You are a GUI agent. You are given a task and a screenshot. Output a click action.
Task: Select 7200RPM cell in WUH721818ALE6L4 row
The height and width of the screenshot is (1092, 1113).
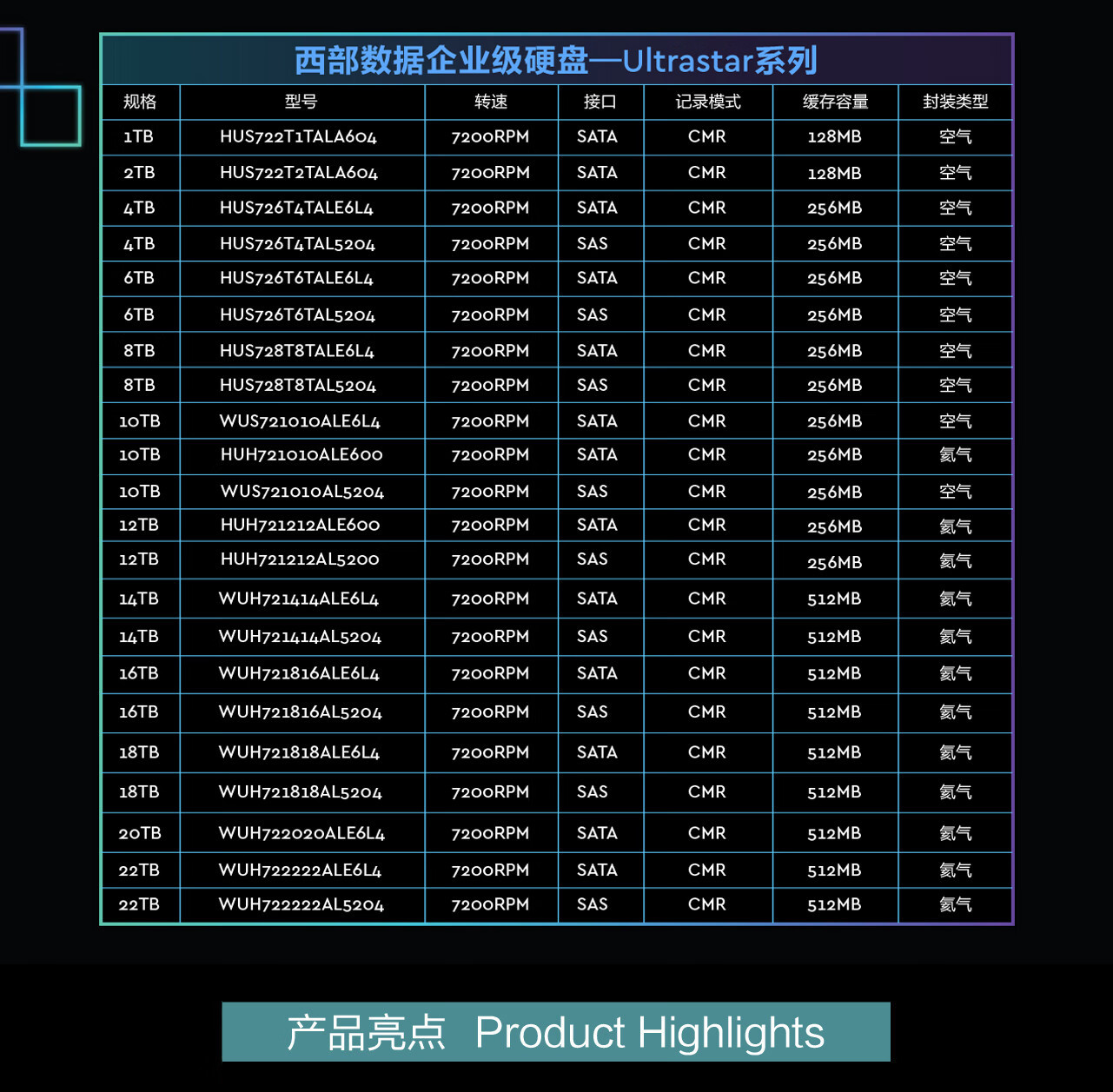(490, 752)
